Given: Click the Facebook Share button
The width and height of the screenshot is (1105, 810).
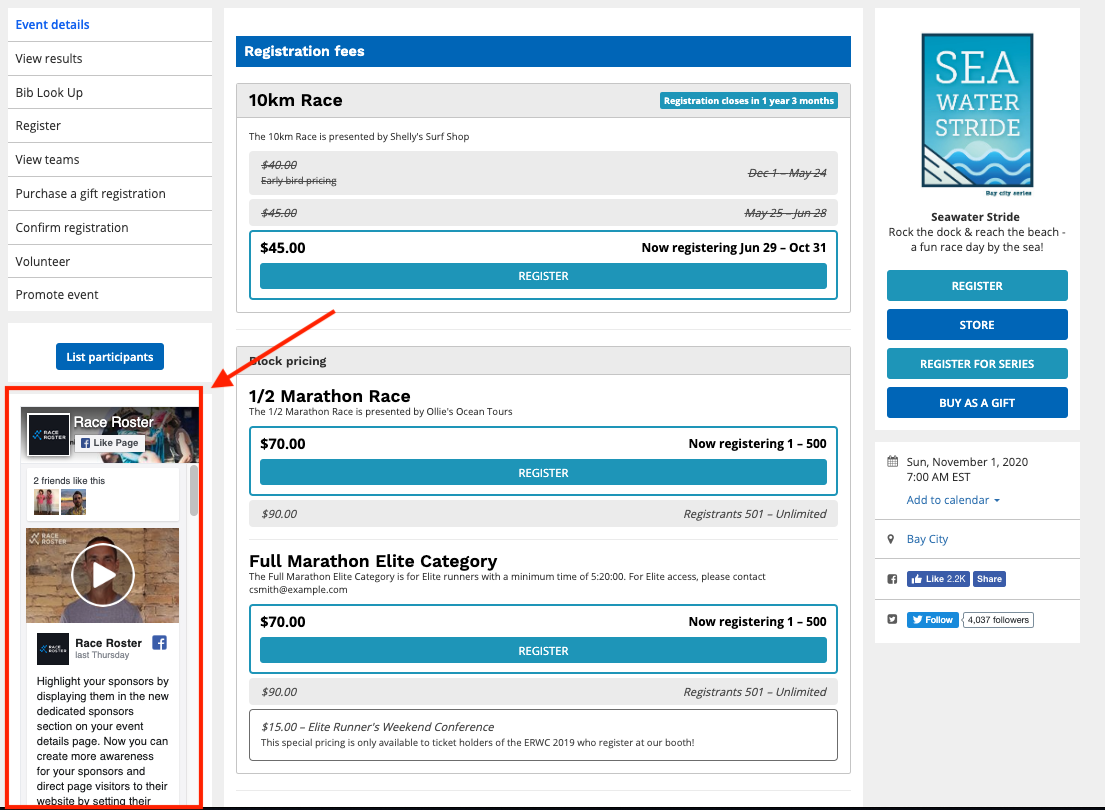Looking at the screenshot, I should tap(989, 579).
